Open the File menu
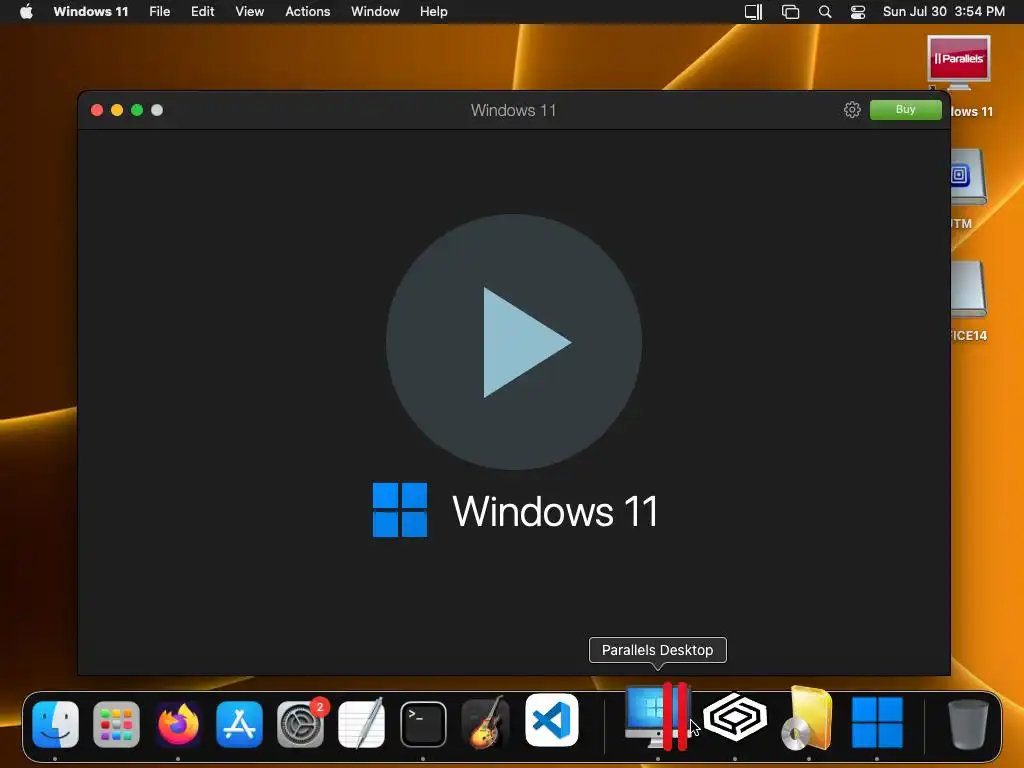The image size is (1024, 768). pyautogui.click(x=159, y=12)
